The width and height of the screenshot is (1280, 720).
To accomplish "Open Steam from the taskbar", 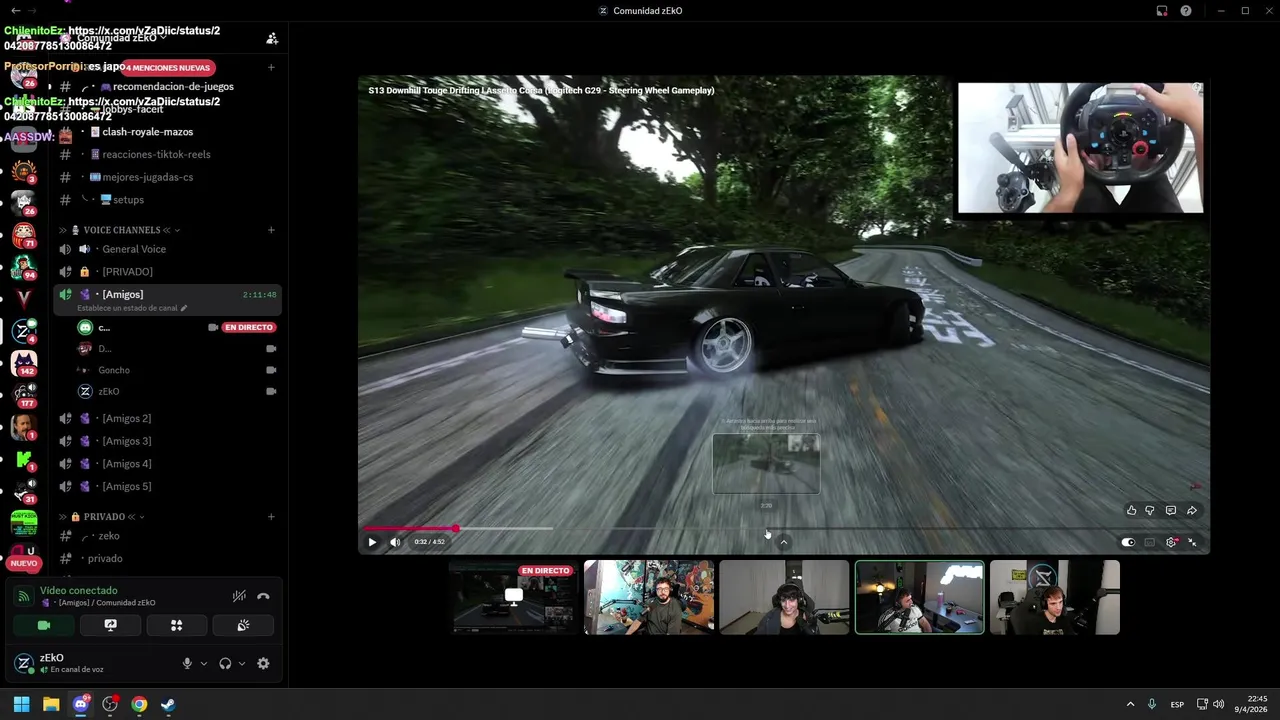I will pyautogui.click(x=168, y=704).
